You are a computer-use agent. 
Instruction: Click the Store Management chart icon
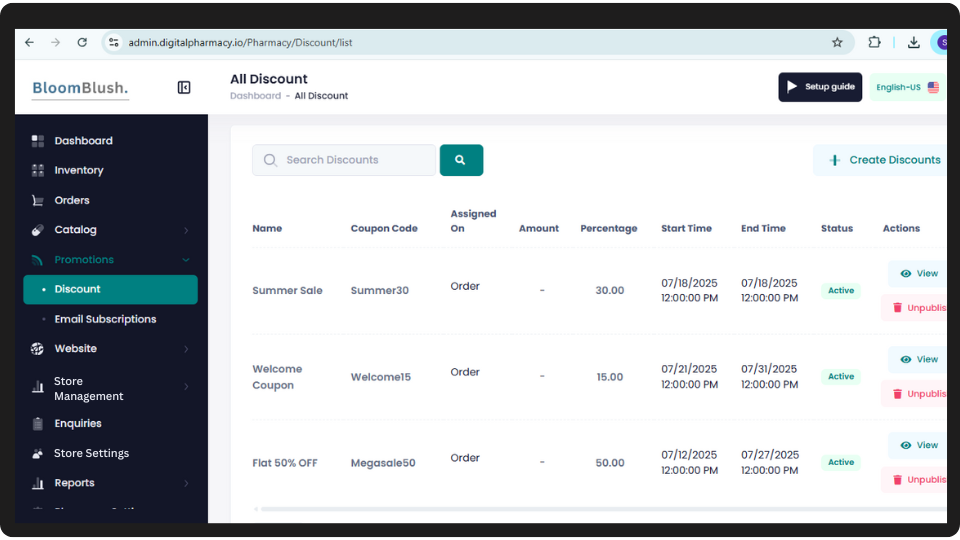(37, 387)
